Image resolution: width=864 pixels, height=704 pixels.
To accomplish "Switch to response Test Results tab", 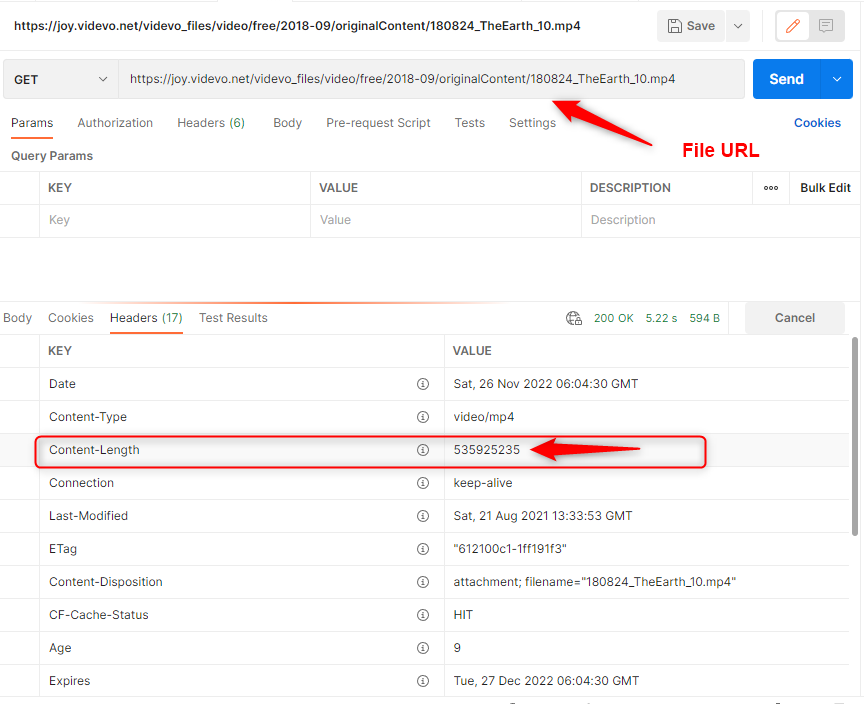I will (233, 318).
